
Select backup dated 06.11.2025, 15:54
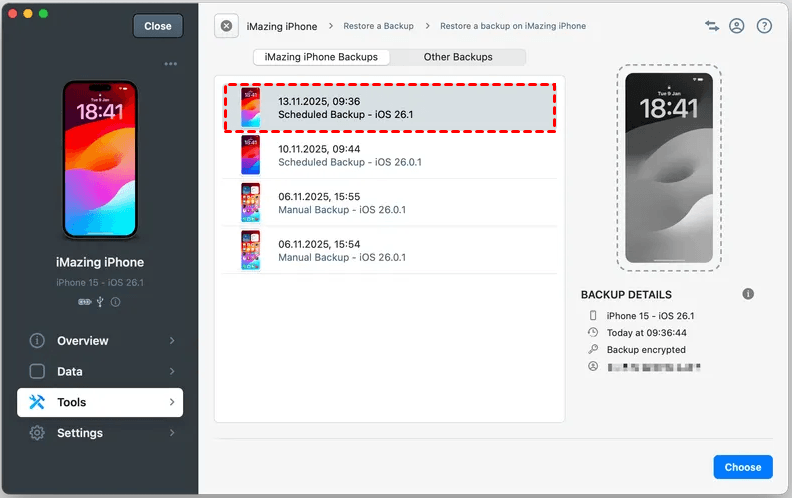(x=390, y=250)
